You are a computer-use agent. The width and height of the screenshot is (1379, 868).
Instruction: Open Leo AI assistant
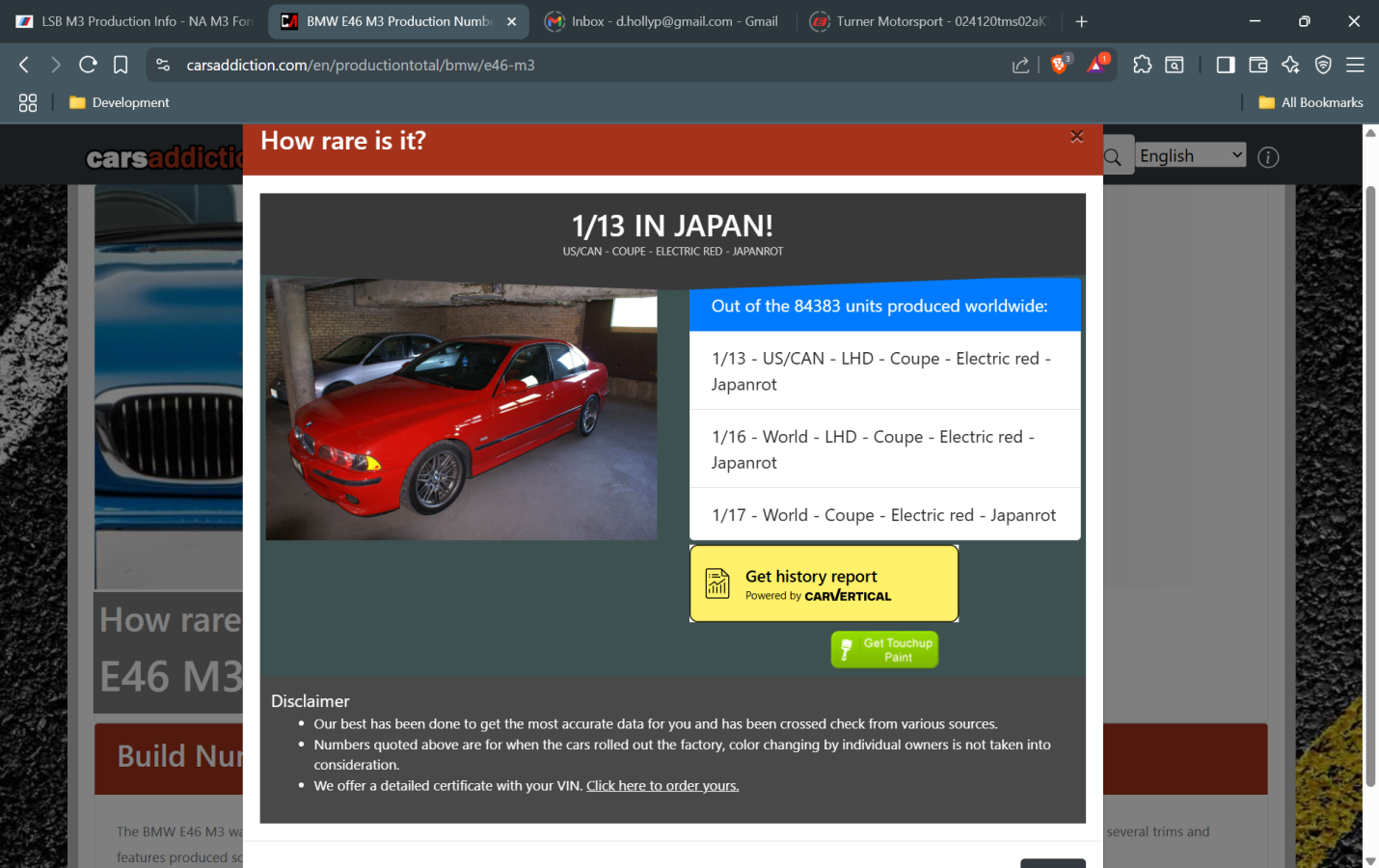tap(1290, 65)
